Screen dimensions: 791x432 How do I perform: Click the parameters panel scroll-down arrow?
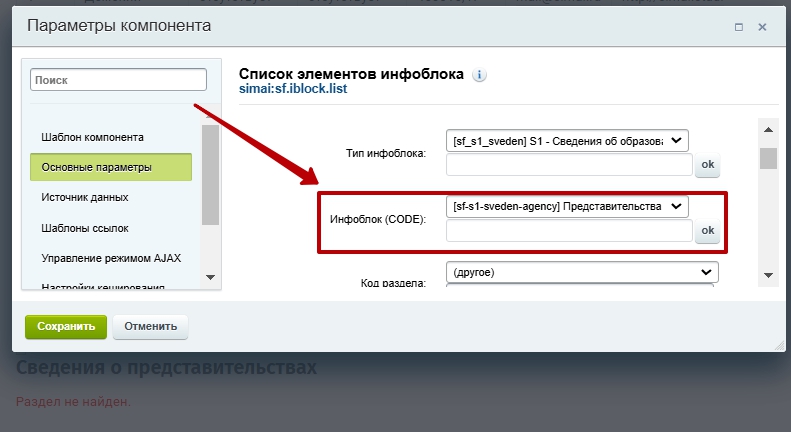[x=767, y=275]
